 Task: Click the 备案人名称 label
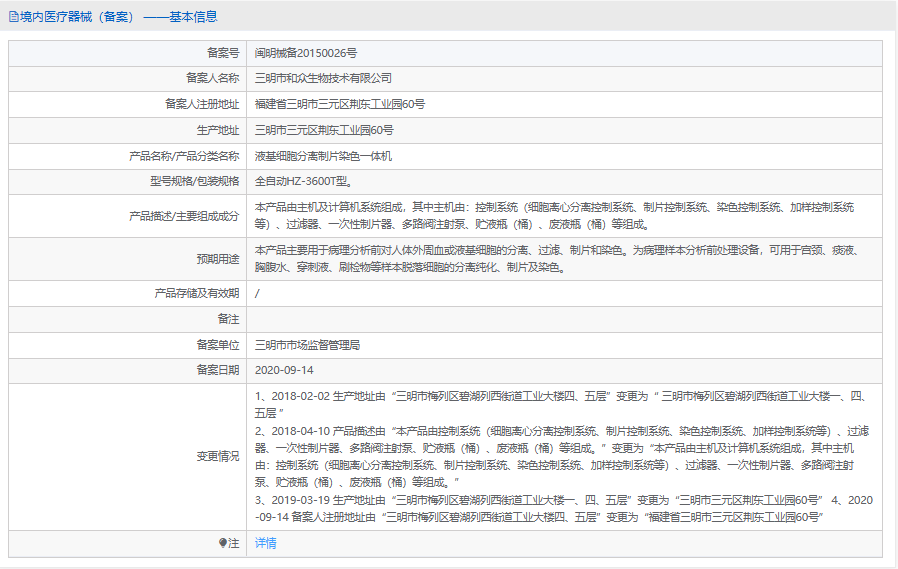point(212,78)
